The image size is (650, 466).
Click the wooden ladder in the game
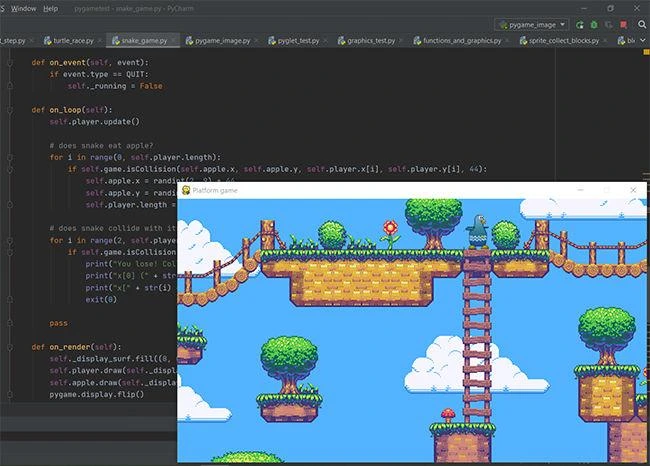pyautogui.click(x=477, y=336)
